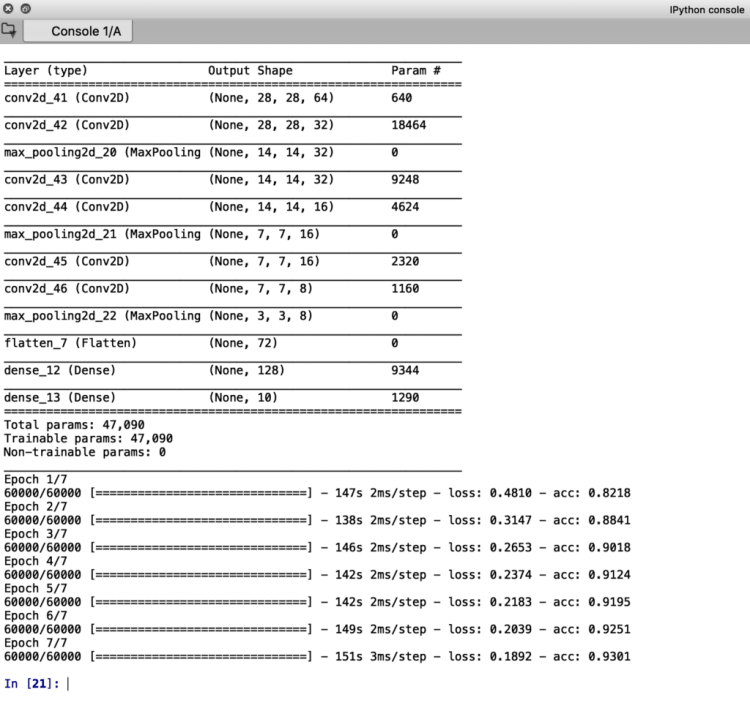Screen dimensions: 750x703
Task: Switch to the Console 1/A tab
Action: 77,31
